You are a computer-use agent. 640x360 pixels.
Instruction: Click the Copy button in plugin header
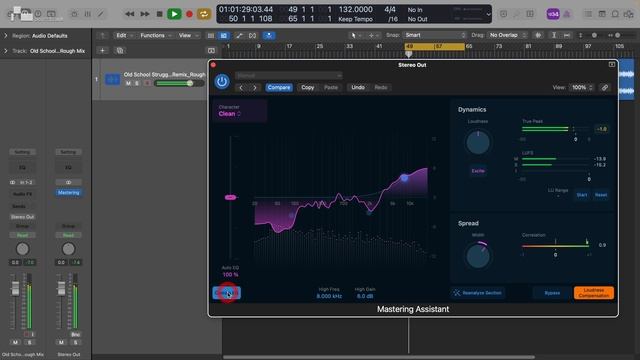[x=308, y=87]
